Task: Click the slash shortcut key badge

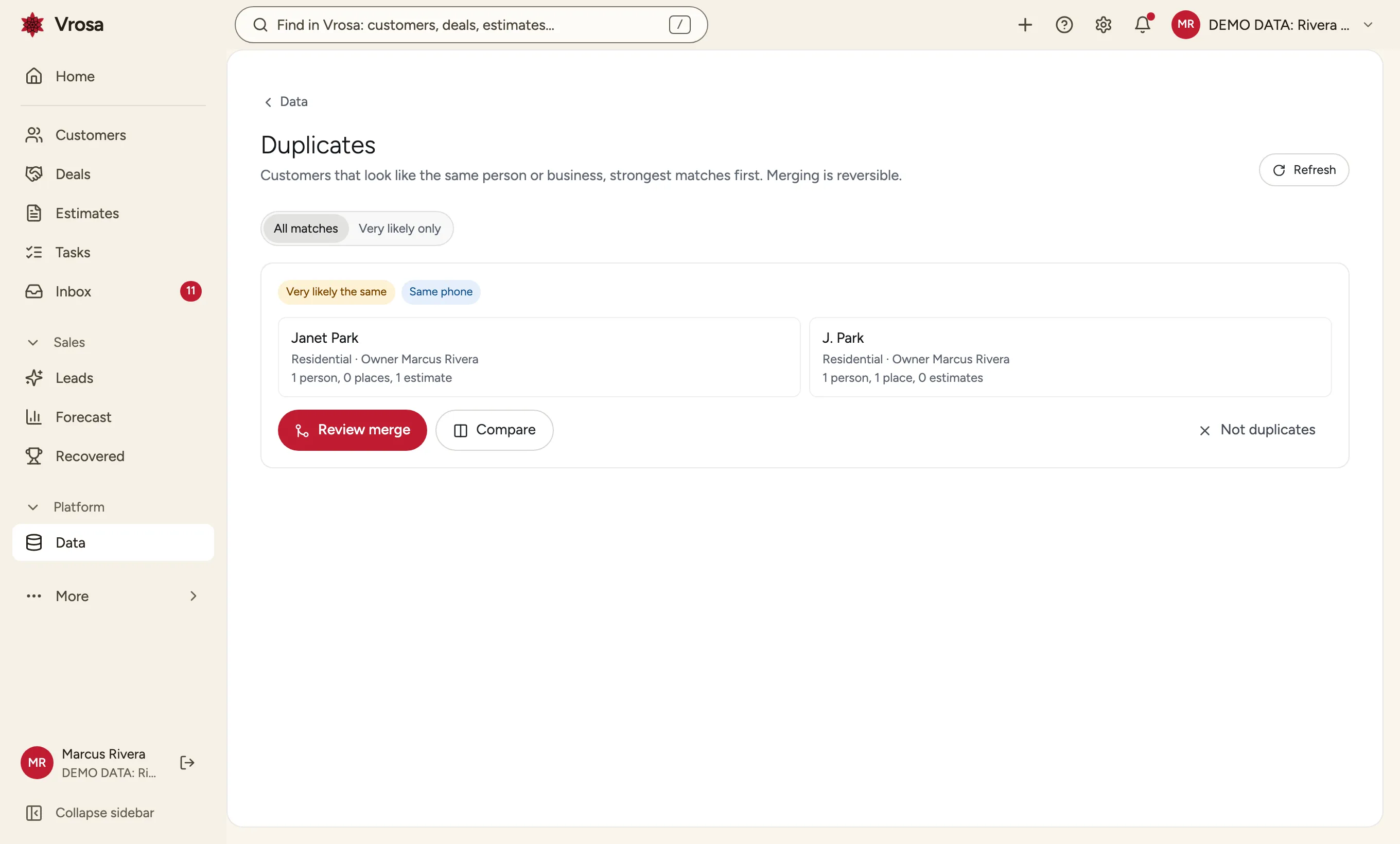Action: (679, 25)
